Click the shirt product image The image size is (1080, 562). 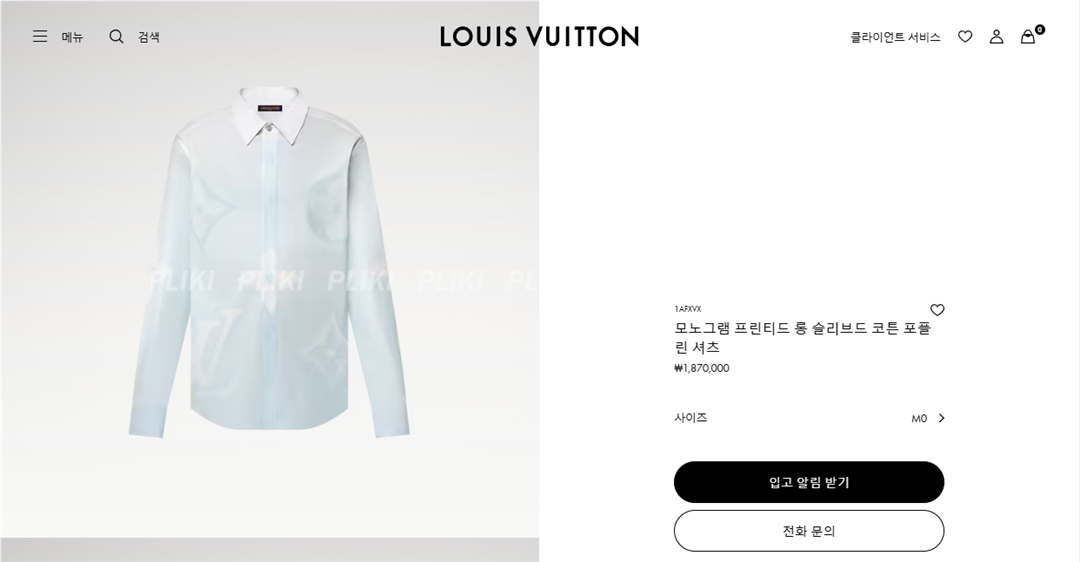[x=269, y=262]
